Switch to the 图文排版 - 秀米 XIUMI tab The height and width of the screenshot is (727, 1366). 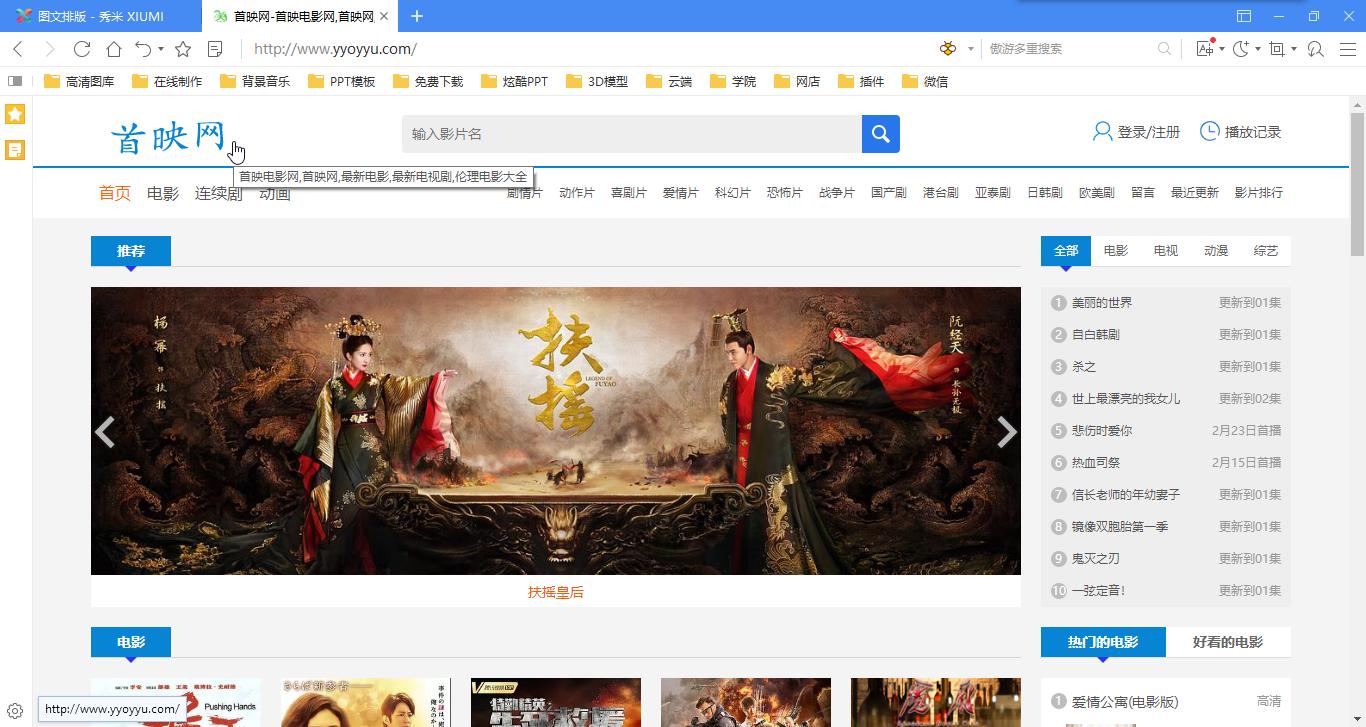[100, 16]
